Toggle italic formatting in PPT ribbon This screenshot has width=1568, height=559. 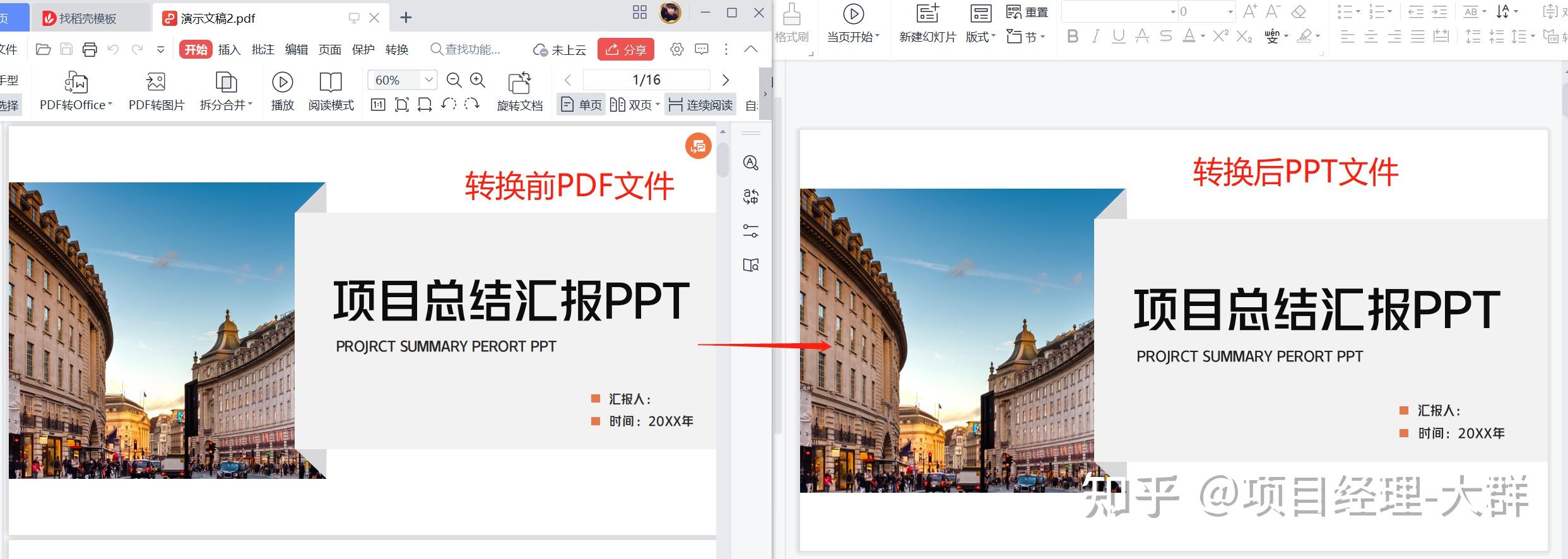(x=1095, y=37)
